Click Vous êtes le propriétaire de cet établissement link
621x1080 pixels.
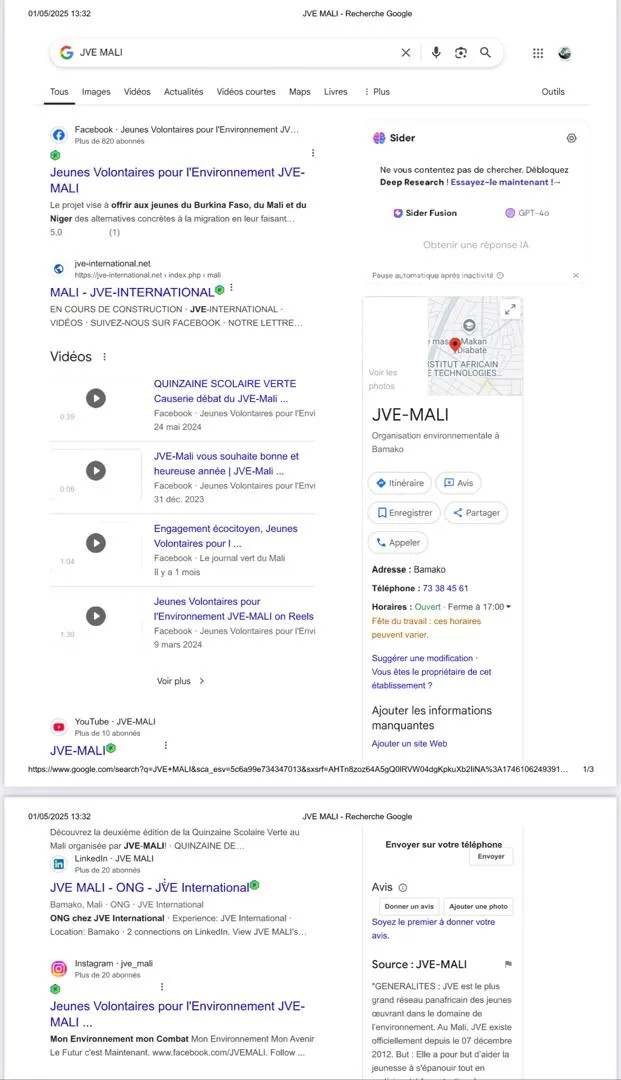(432, 678)
